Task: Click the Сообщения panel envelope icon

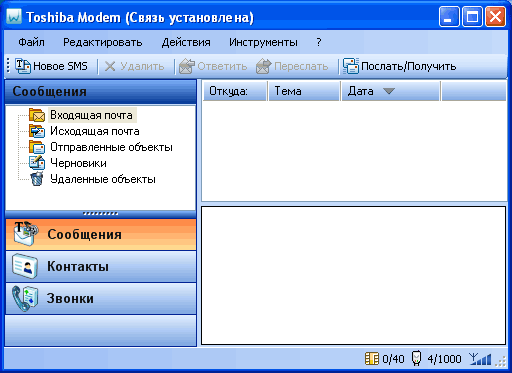Action: [x=26, y=234]
